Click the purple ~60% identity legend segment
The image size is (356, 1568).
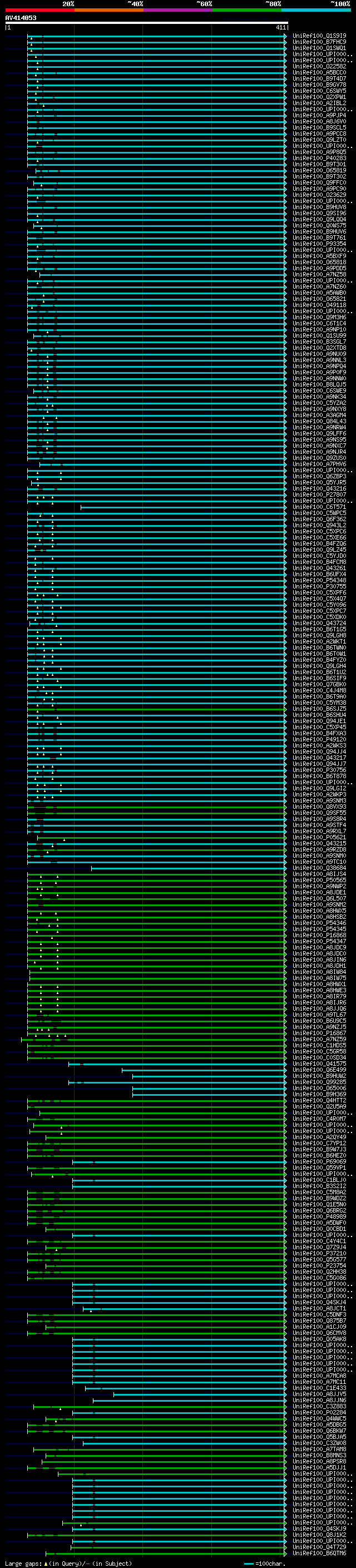[179, 10]
